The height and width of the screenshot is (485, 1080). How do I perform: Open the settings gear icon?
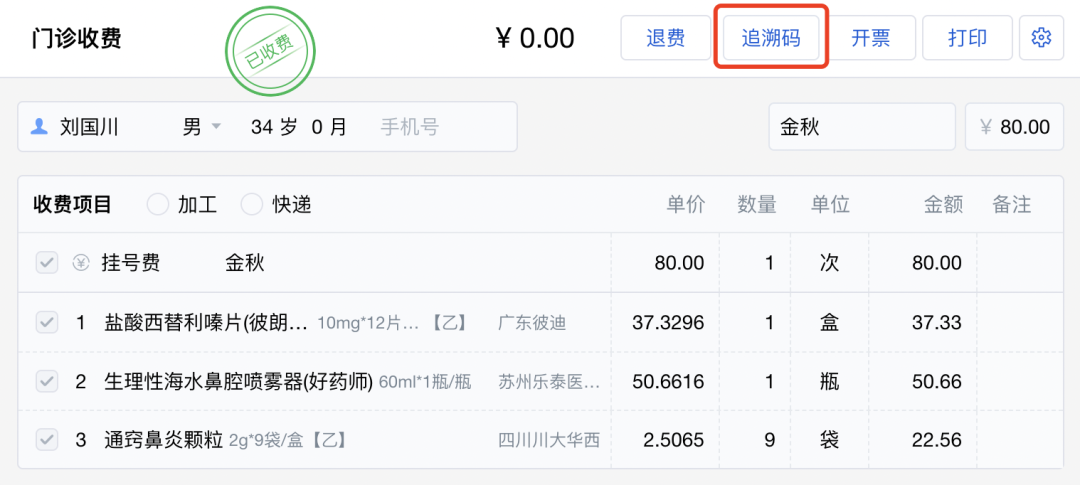click(1041, 38)
